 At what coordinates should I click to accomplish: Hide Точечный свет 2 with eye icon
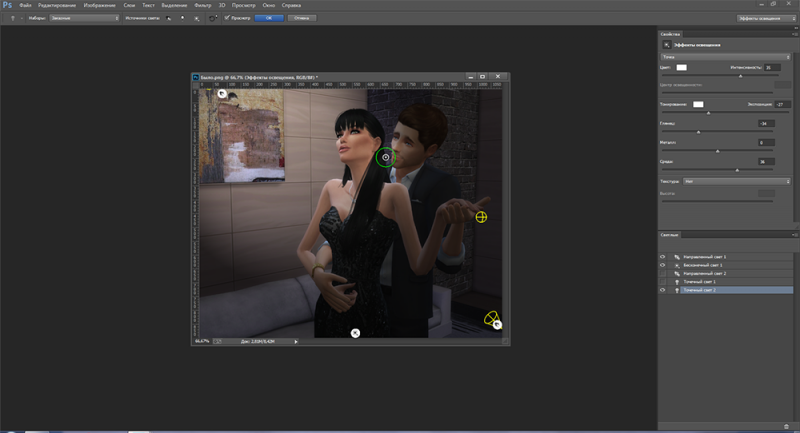coord(662,290)
